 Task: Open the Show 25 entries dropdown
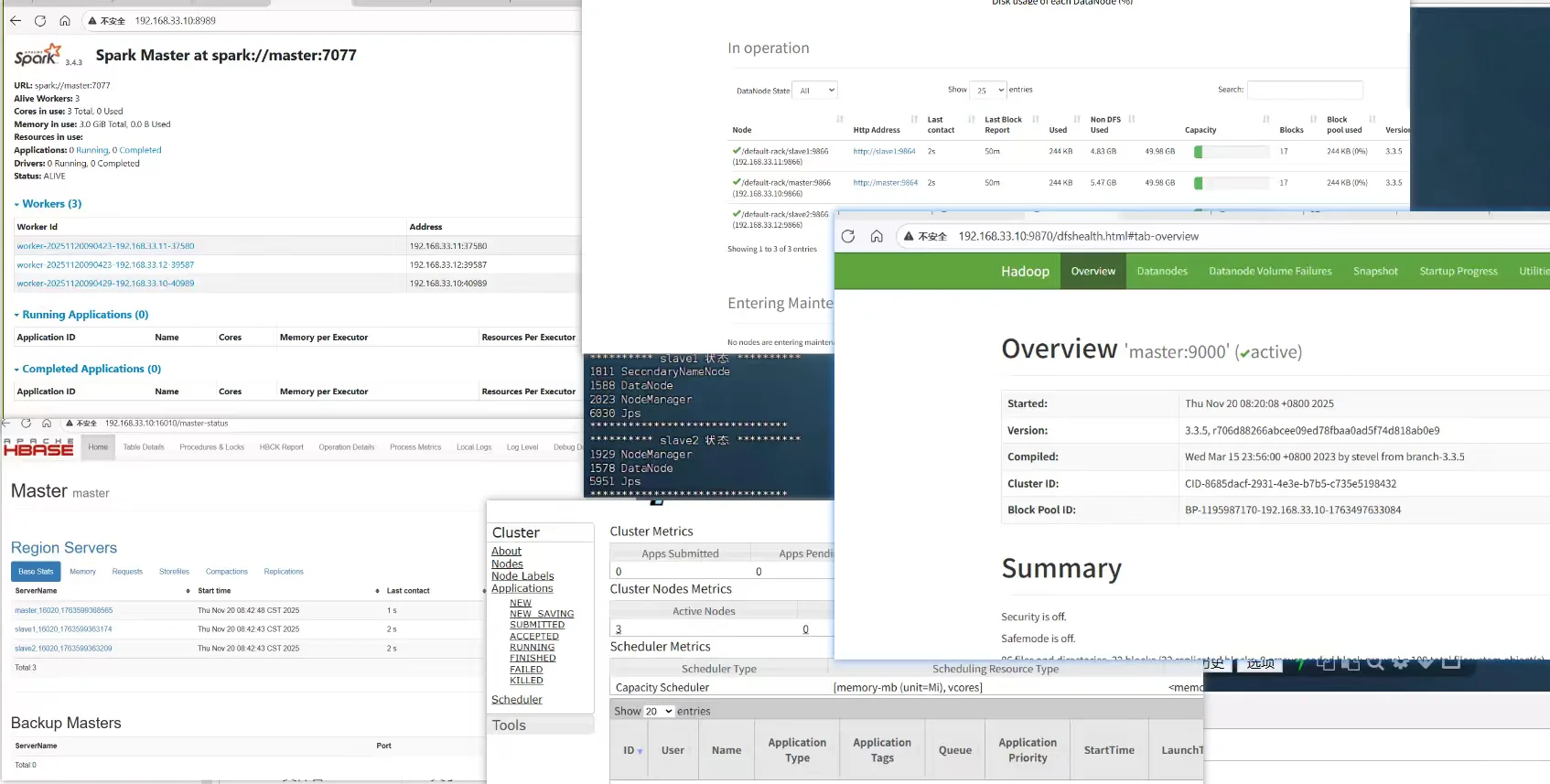988,90
